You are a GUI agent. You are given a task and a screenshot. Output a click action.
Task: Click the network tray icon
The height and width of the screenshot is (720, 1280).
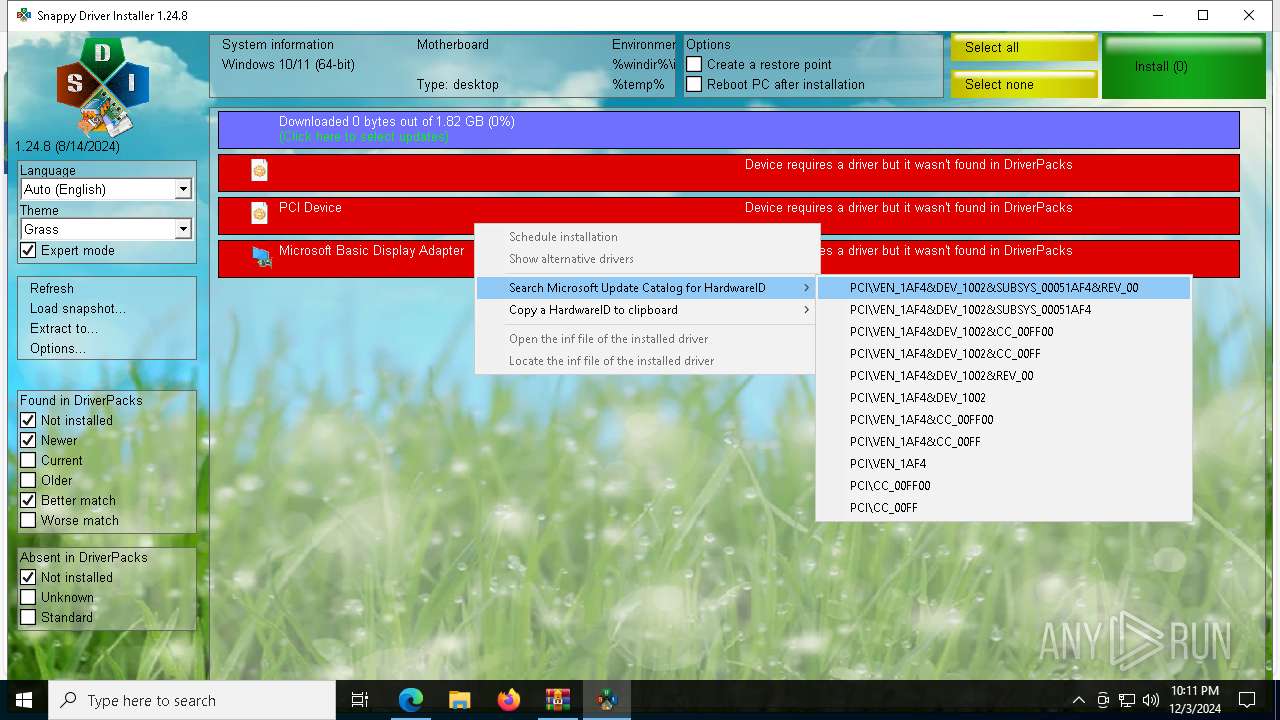pyautogui.click(x=1127, y=700)
